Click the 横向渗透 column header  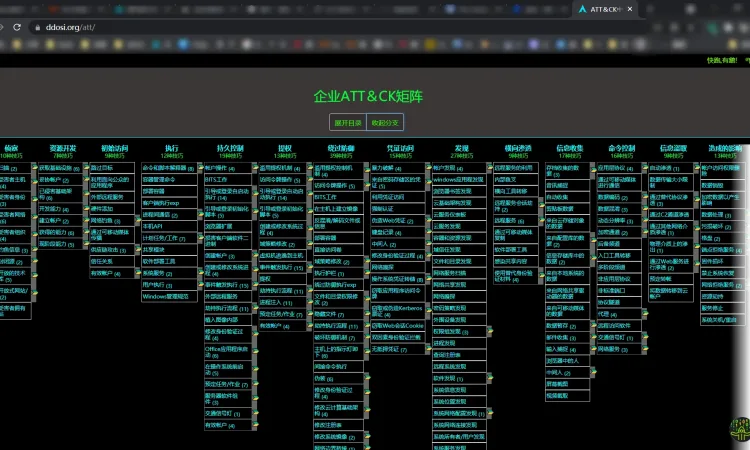pyautogui.click(x=518, y=148)
